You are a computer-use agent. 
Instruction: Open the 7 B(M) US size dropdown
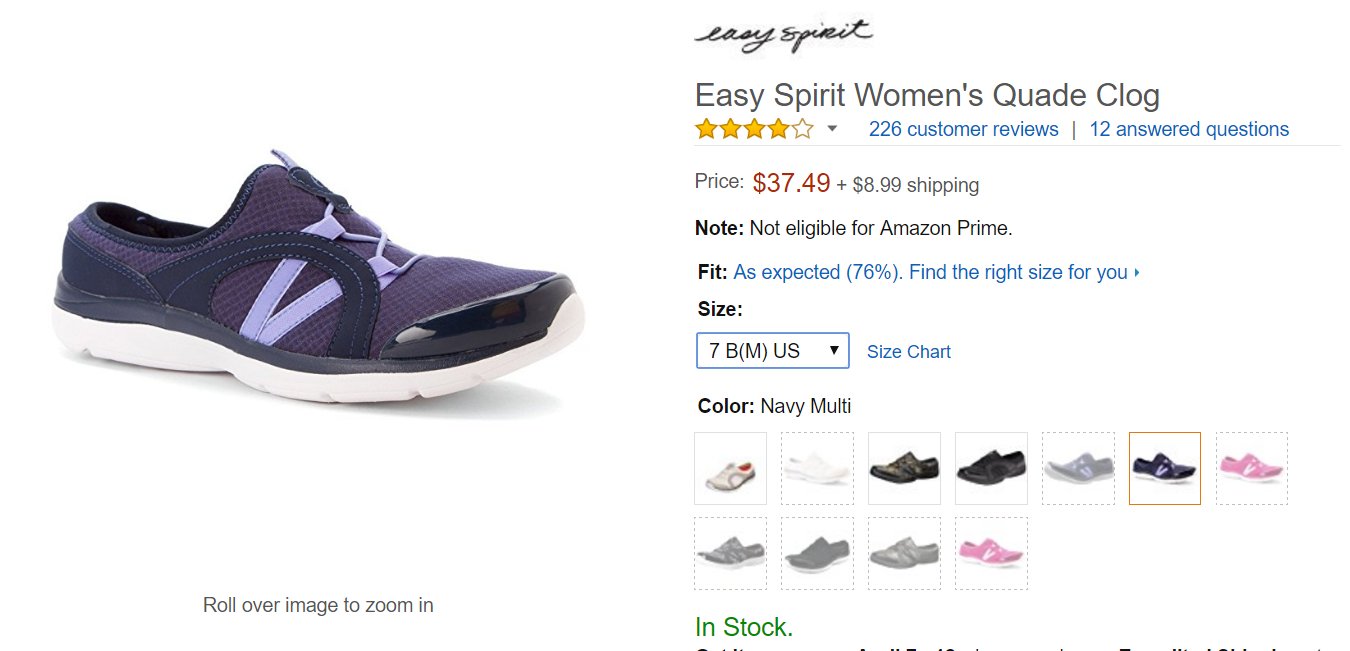coord(772,351)
